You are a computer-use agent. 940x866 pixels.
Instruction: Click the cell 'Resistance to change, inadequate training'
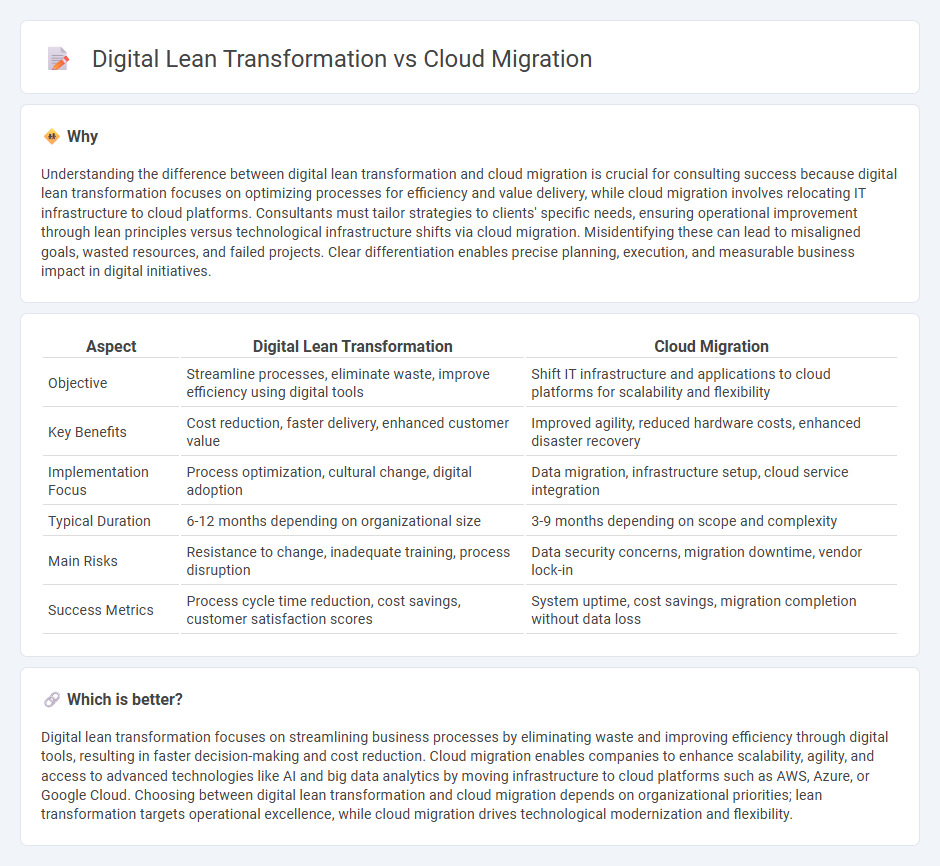point(352,561)
